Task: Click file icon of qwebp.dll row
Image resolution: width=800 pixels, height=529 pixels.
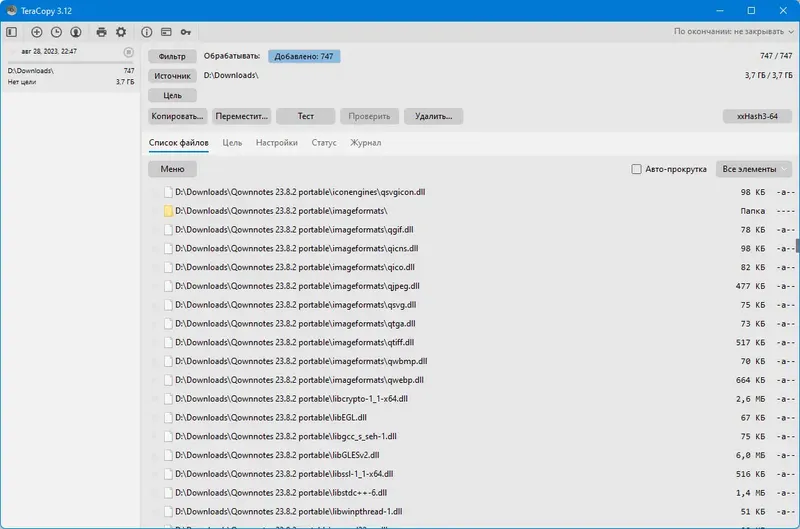Action: 168,380
